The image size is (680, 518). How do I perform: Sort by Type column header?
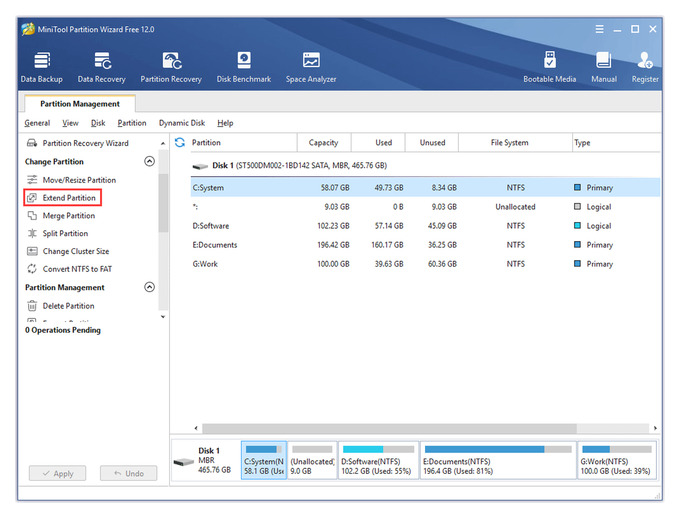[616, 142]
